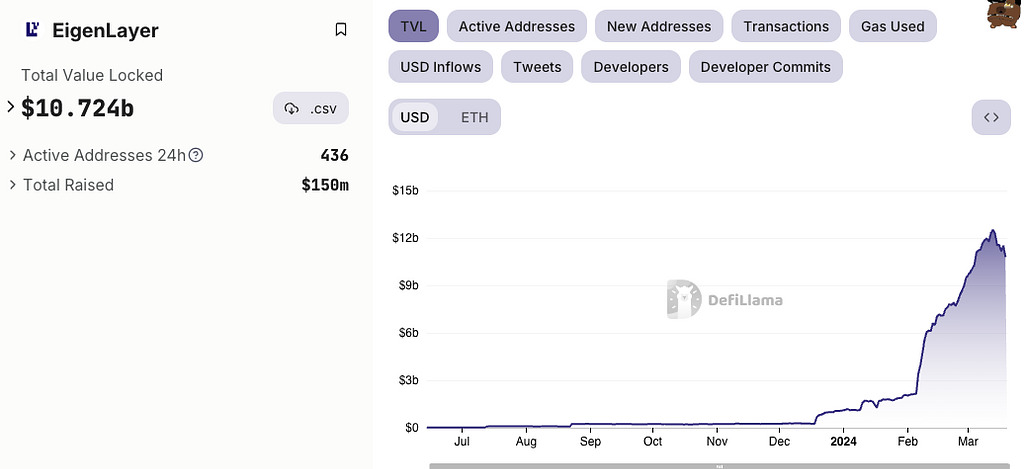Expand the Total Raised row
1024x469 pixels.
click(12, 185)
